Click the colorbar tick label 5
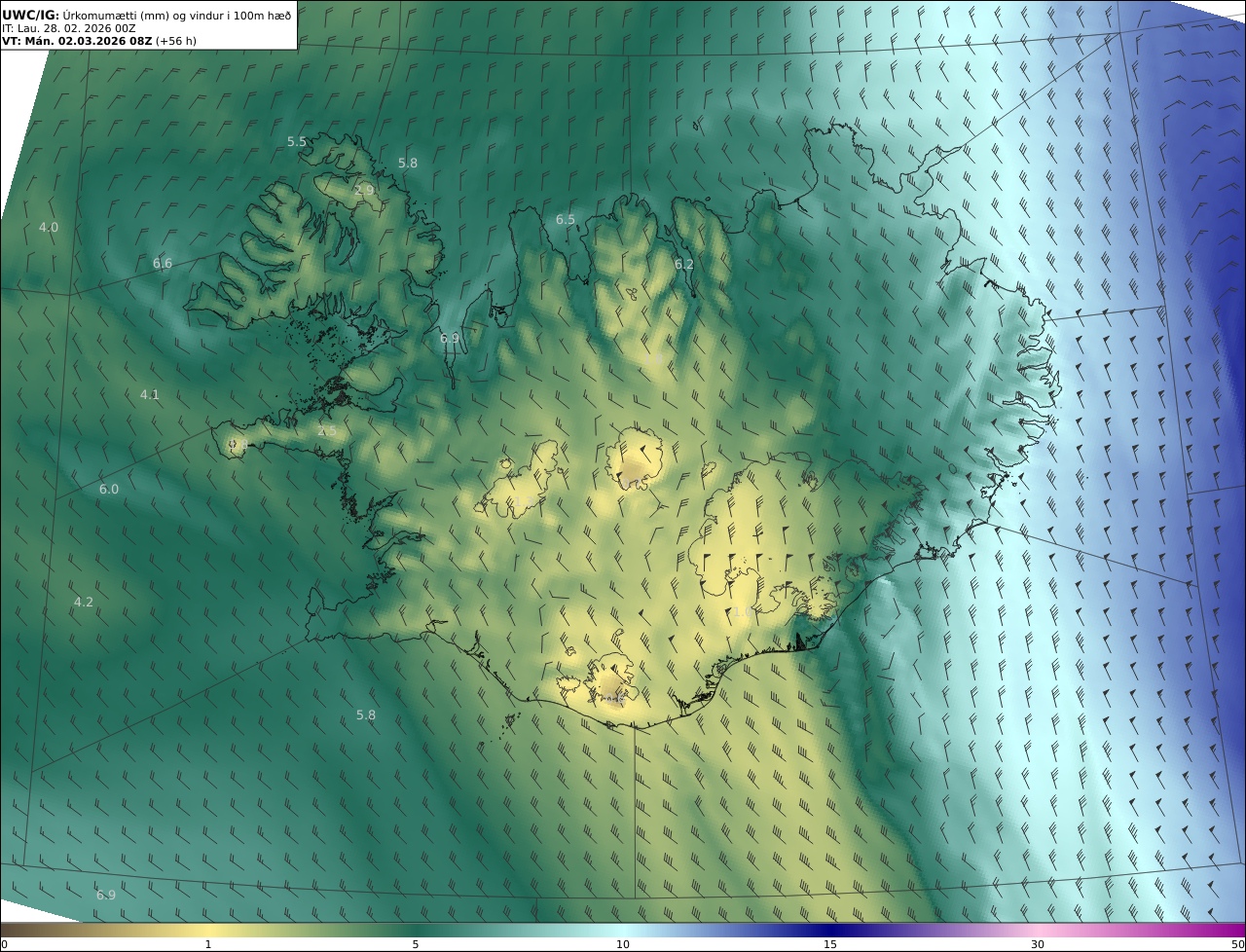This screenshot has width=1246, height=952. point(416,944)
